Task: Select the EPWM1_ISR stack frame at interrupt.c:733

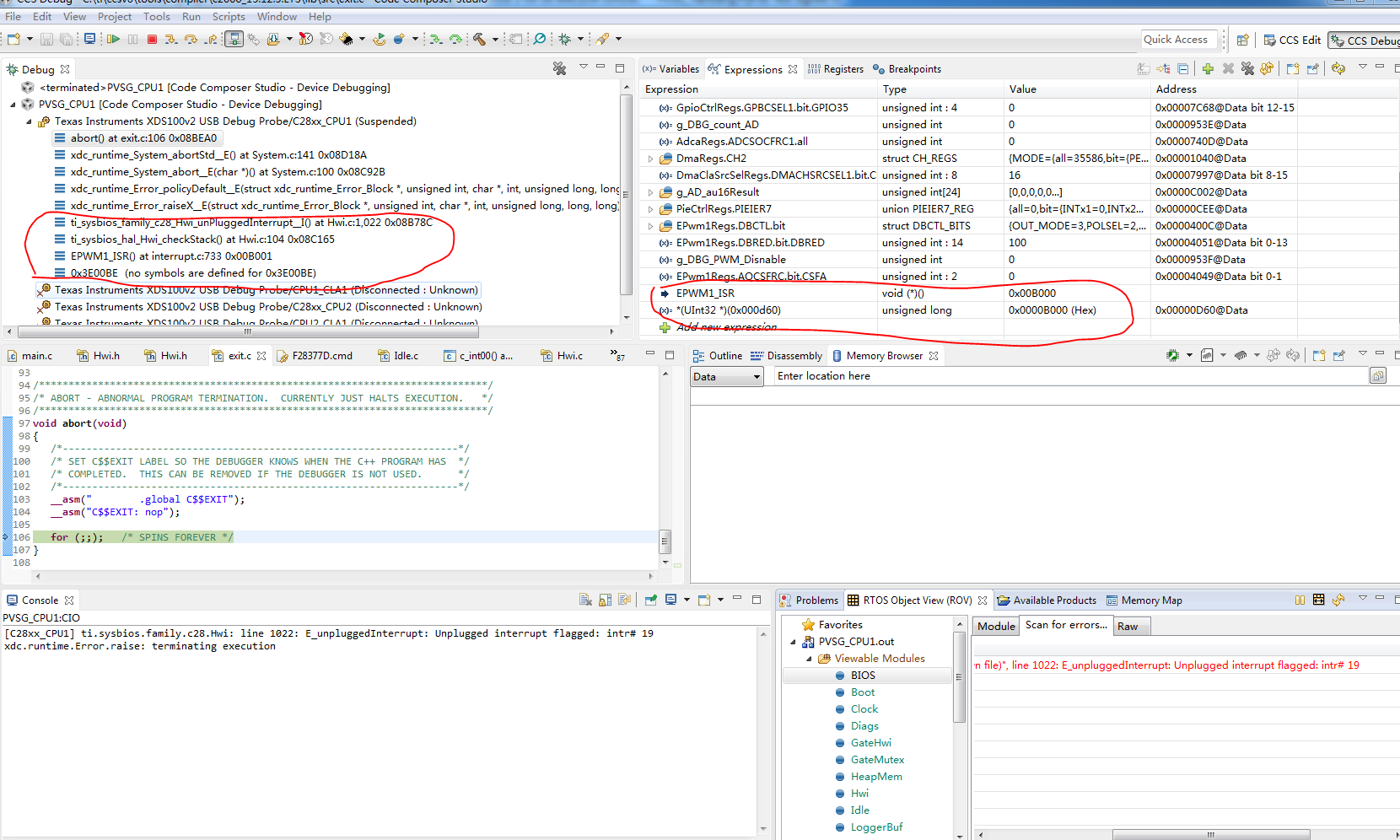Action: pyautogui.click(x=171, y=256)
